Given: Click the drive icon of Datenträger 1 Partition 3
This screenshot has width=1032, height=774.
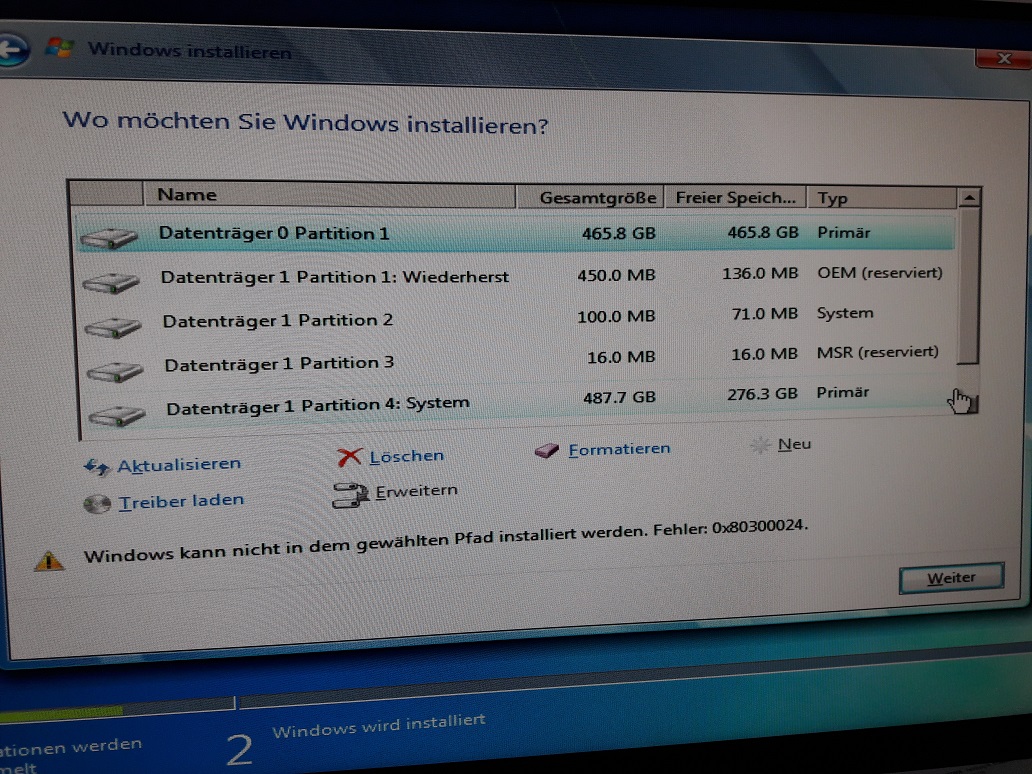Looking at the screenshot, I should (x=115, y=371).
